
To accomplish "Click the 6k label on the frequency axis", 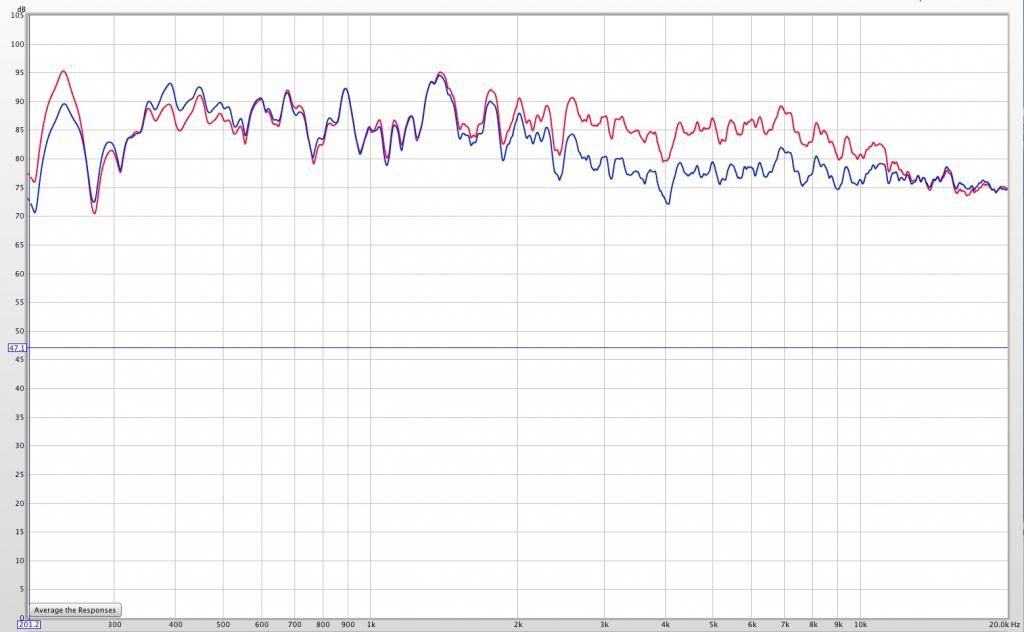I will 752,625.
